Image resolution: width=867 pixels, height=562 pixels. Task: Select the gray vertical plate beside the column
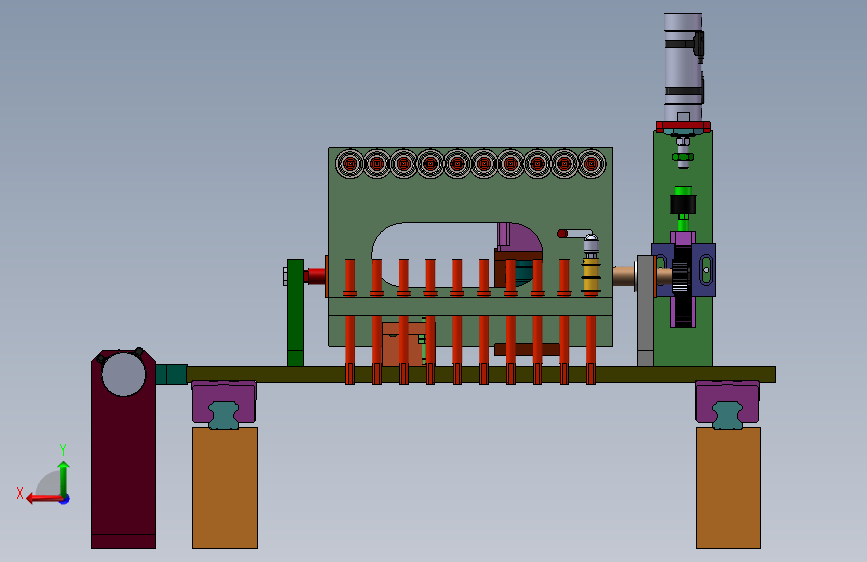645,310
